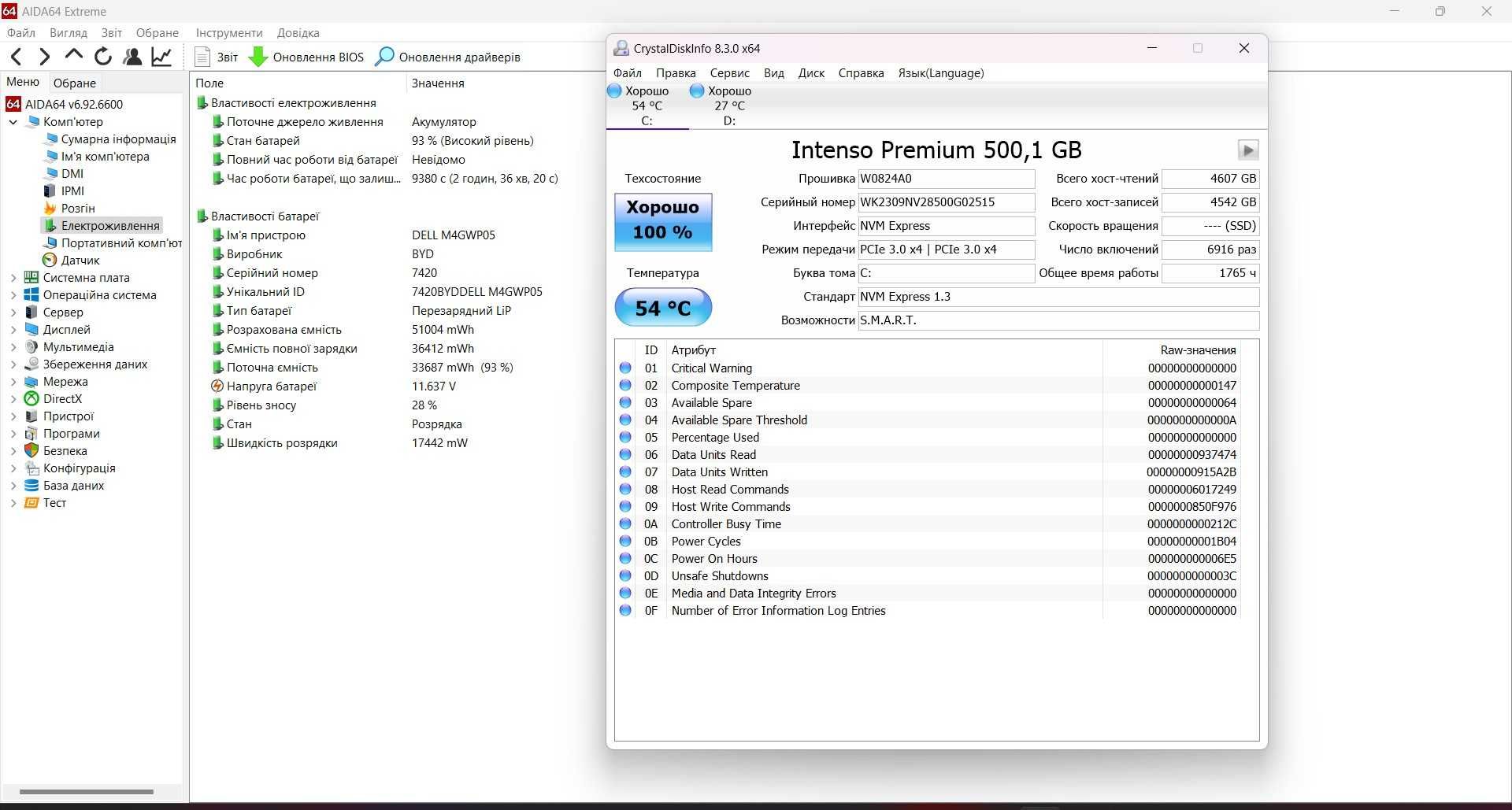Open Вид menu in CrystalDiskInfo
Viewport: 1512px width, 810px height.
pos(773,73)
